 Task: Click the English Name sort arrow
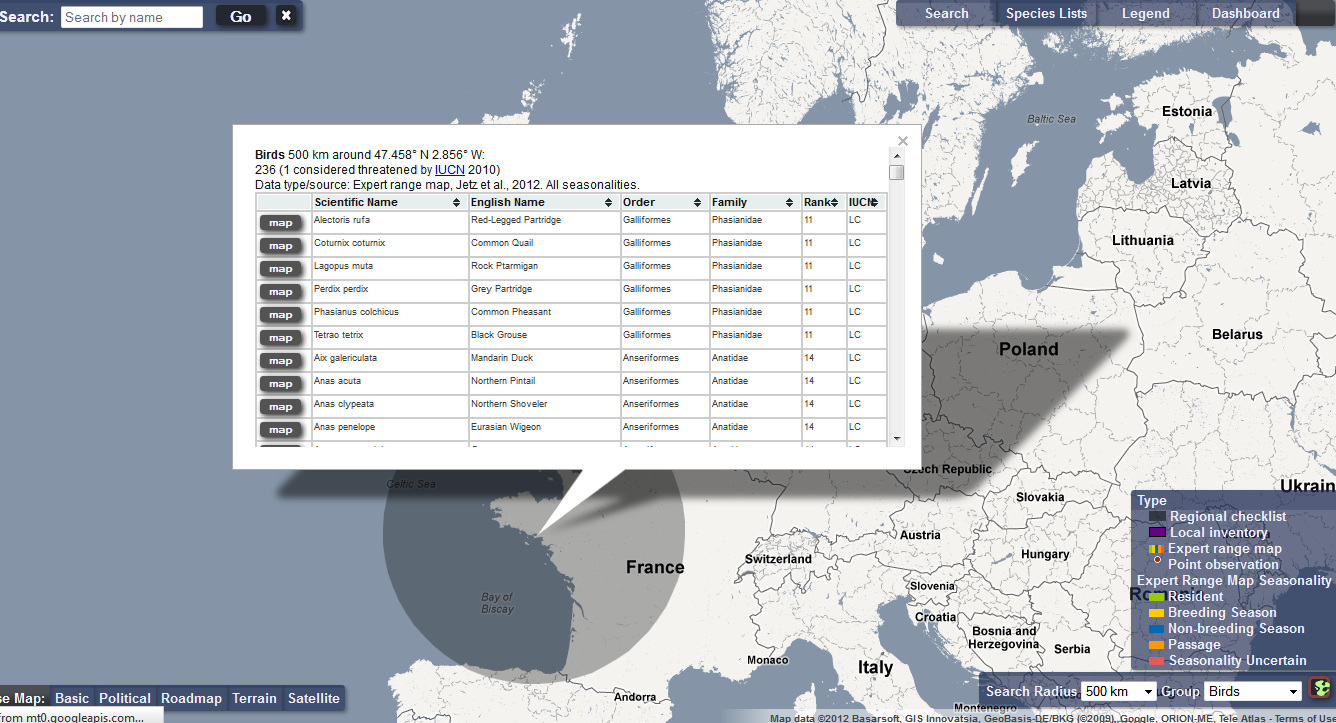pyautogui.click(x=608, y=201)
